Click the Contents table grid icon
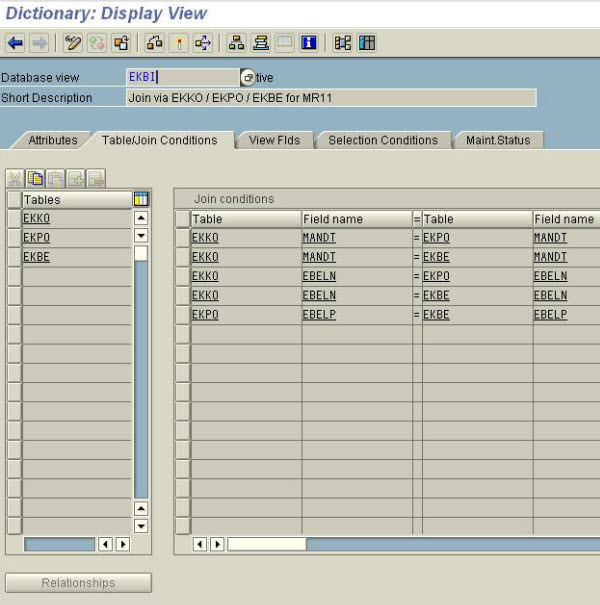600x605 pixels. [x=367, y=43]
